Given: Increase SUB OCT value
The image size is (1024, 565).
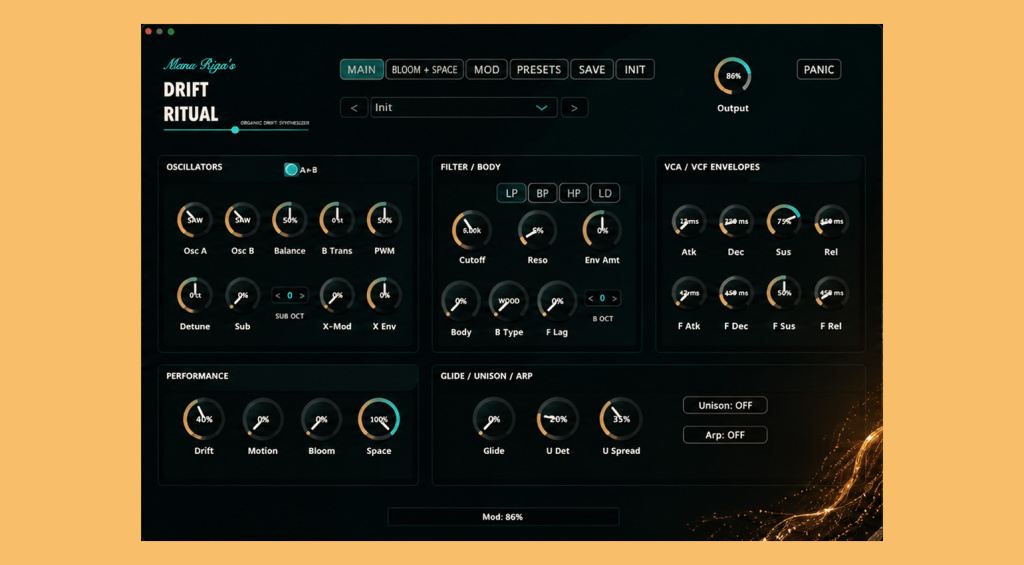Looking at the screenshot, I should tap(302, 296).
